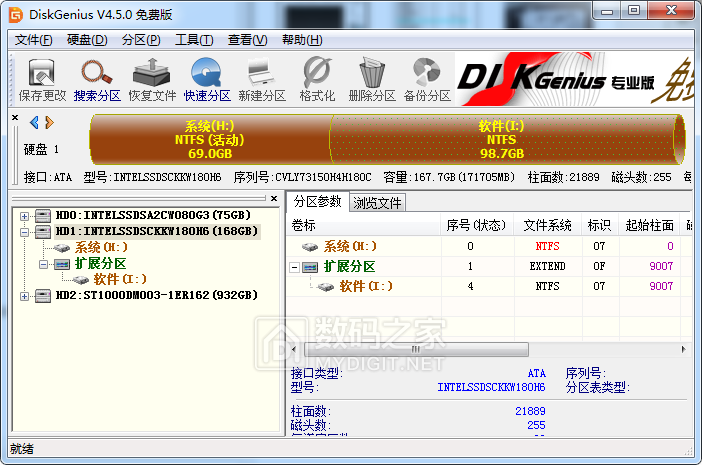Click cylinder count 21889 in details
The height and width of the screenshot is (465, 702).
[x=530, y=411]
